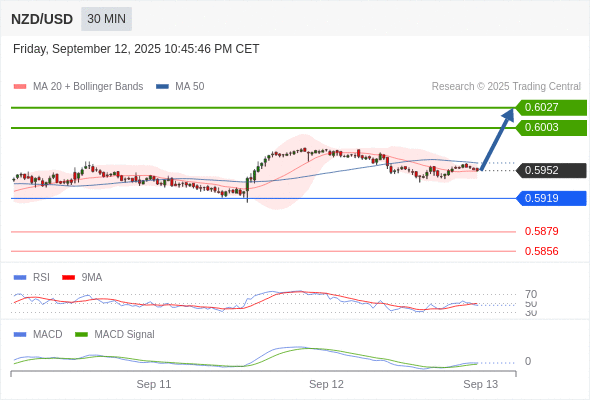Screen dimensions: 590x400
Task: Toggle the MA 50 legend entry
Action: 180,87
